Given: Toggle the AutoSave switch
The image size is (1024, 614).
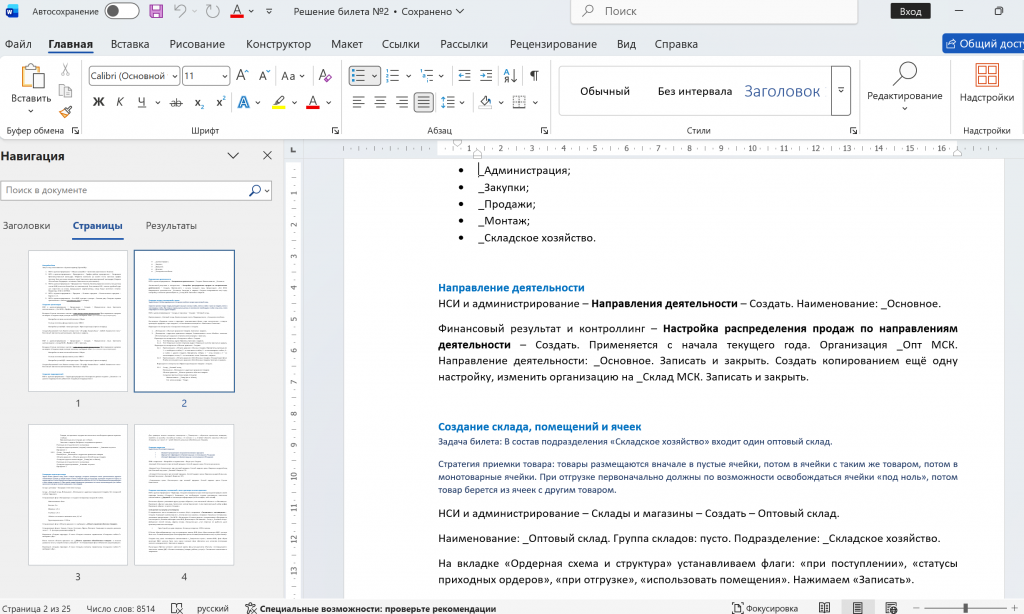Looking at the screenshot, I should tap(121, 11).
